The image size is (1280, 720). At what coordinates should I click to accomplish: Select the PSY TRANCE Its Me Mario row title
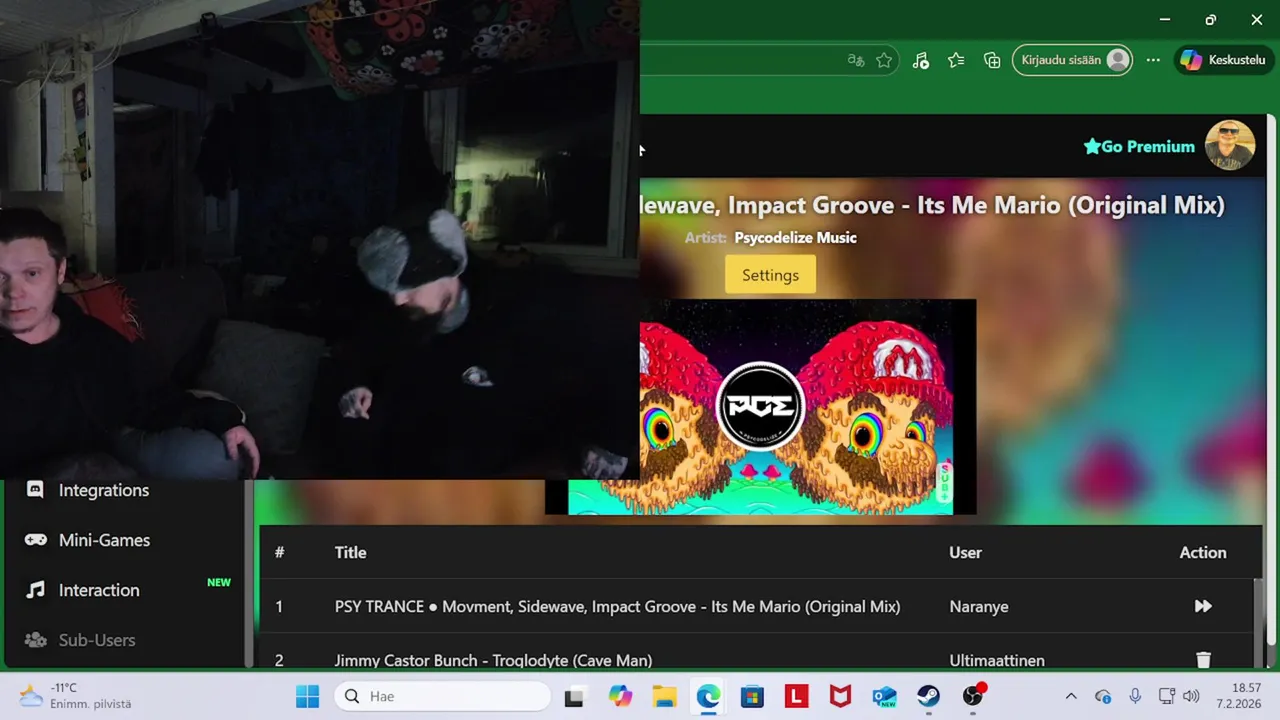point(617,606)
